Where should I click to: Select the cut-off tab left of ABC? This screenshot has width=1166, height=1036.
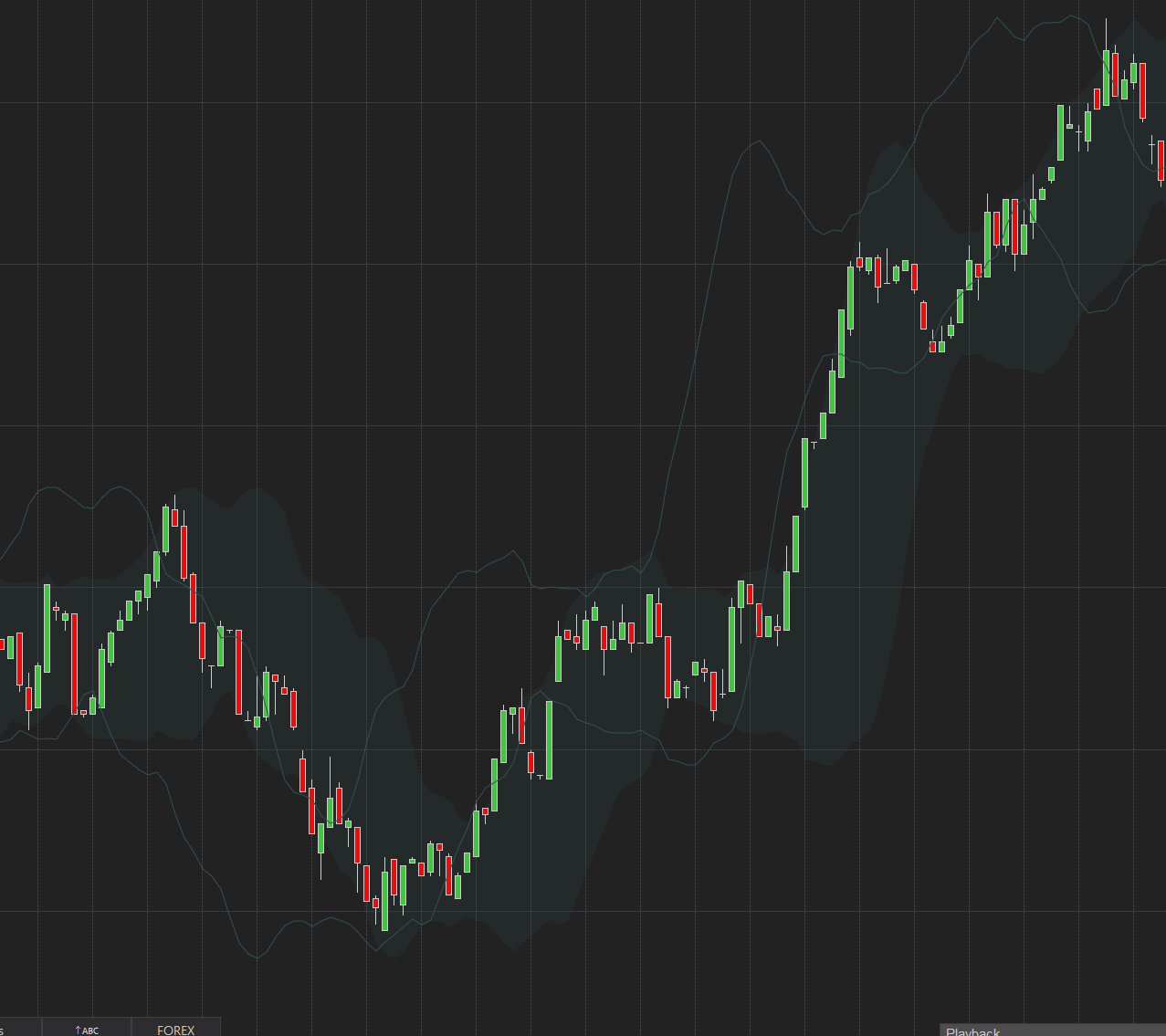pyautogui.click(x=18, y=1029)
